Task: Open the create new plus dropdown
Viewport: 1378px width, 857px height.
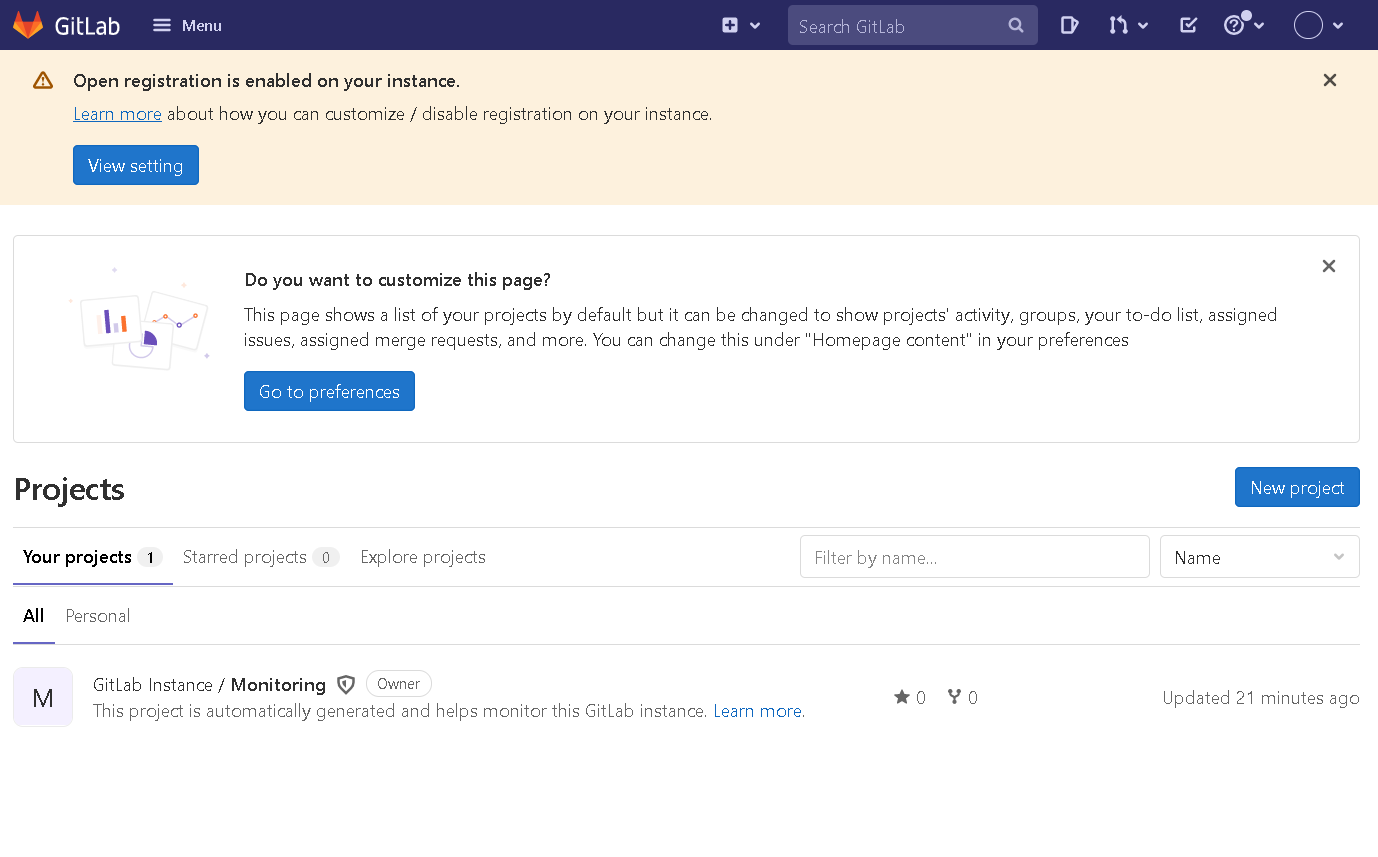Action: pyautogui.click(x=741, y=25)
